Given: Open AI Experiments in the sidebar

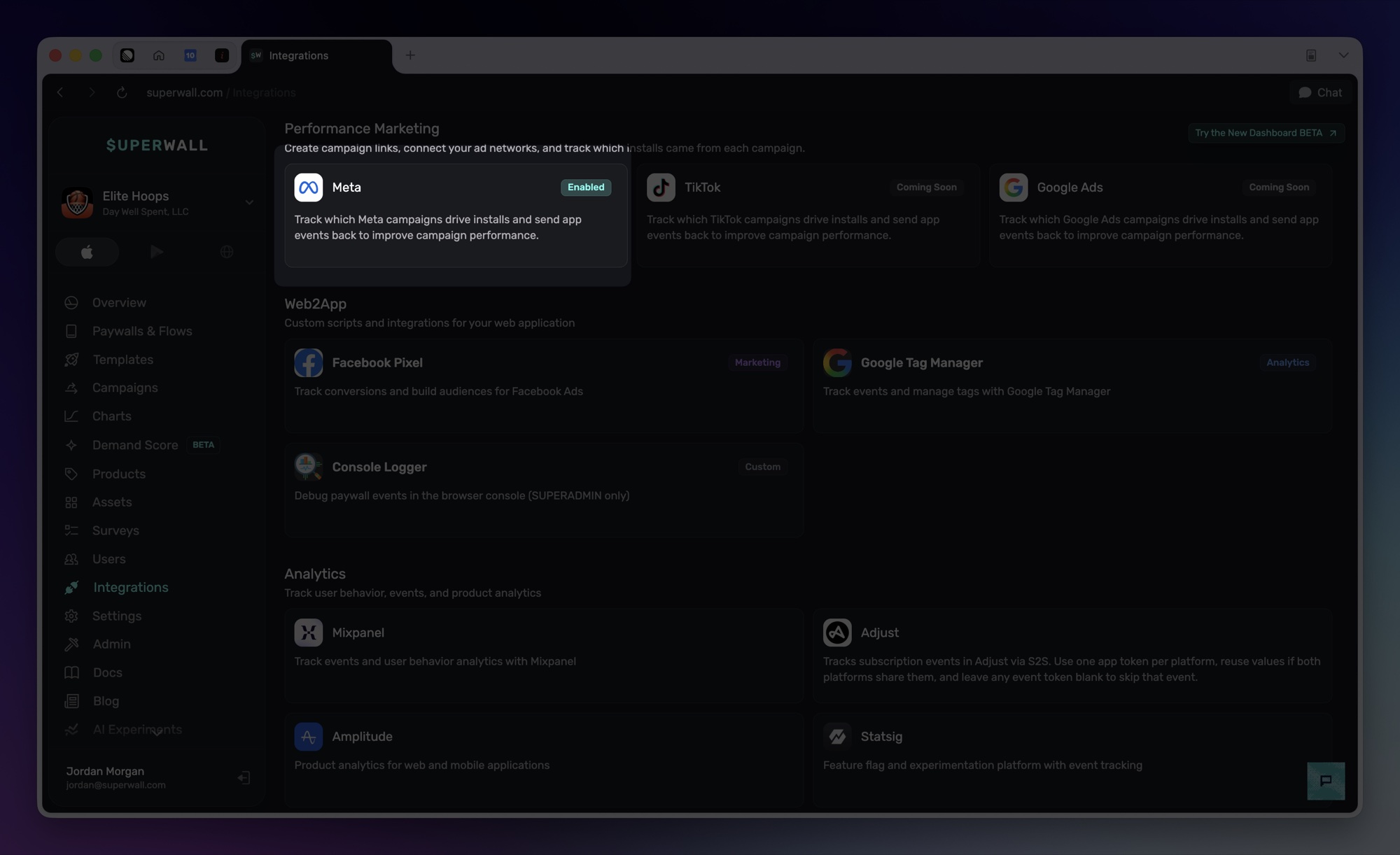Looking at the screenshot, I should 137,729.
